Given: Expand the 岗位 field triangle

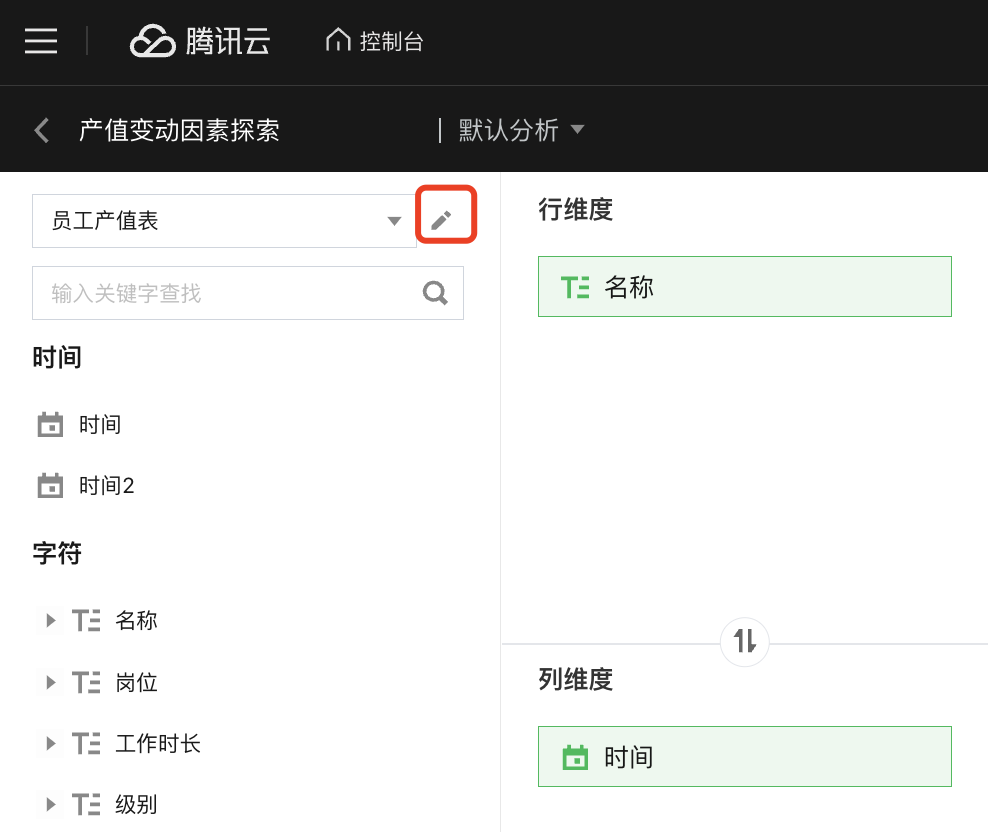Looking at the screenshot, I should (x=50, y=682).
